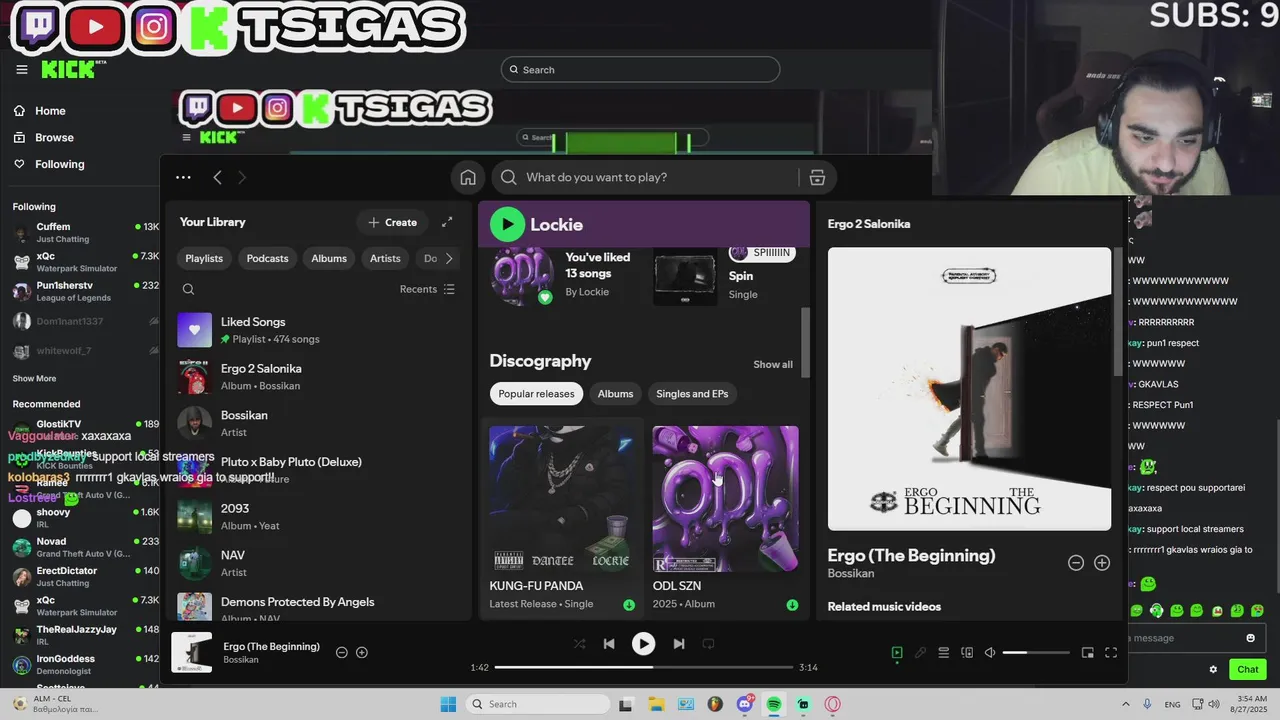The width and height of the screenshot is (1280, 720).
Task: Select Singles and EPs discography filter
Action: [x=692, y=394]
